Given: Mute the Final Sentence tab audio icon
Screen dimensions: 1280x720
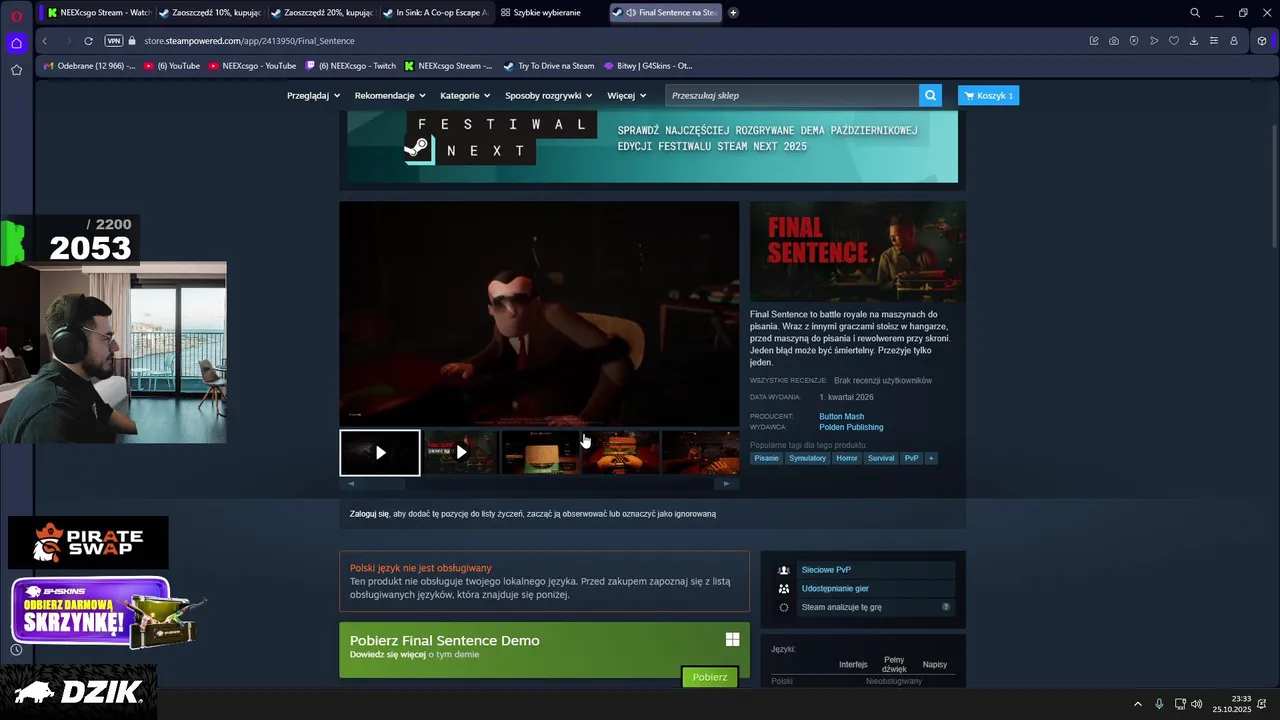Looking at the screenshot, I should coord(631,13).
